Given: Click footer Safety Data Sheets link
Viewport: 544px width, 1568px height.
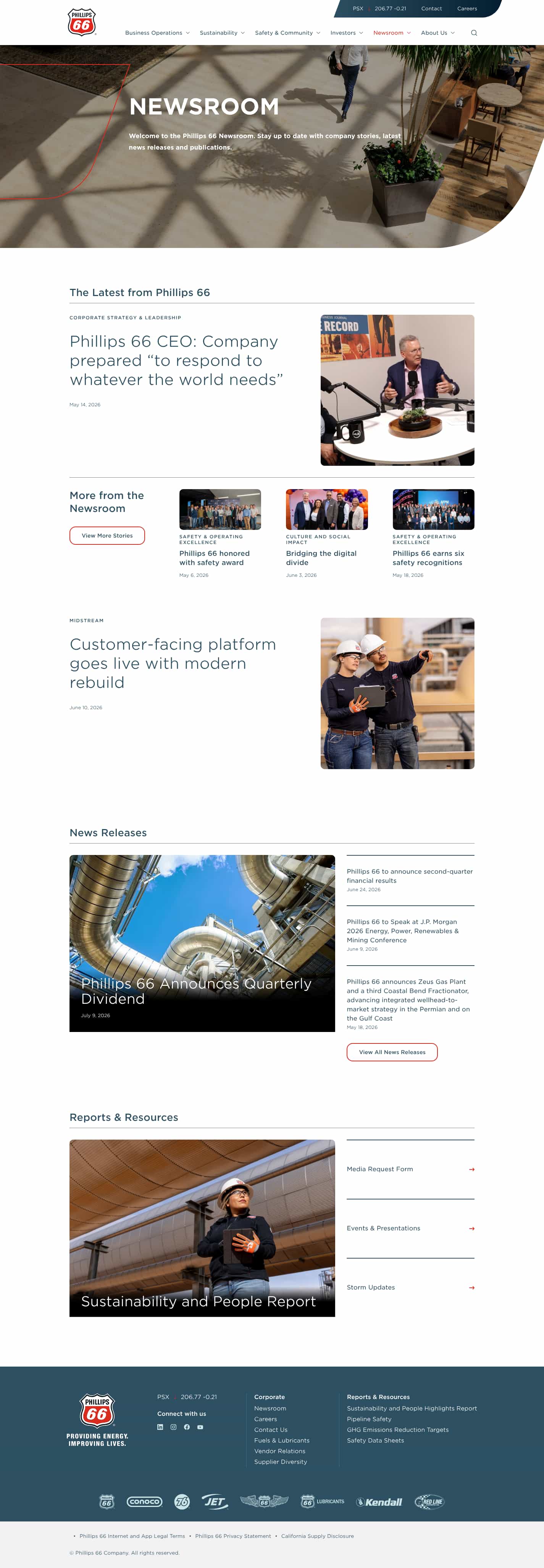Looking at the screenshot, I should click(x=375, y=1440).
